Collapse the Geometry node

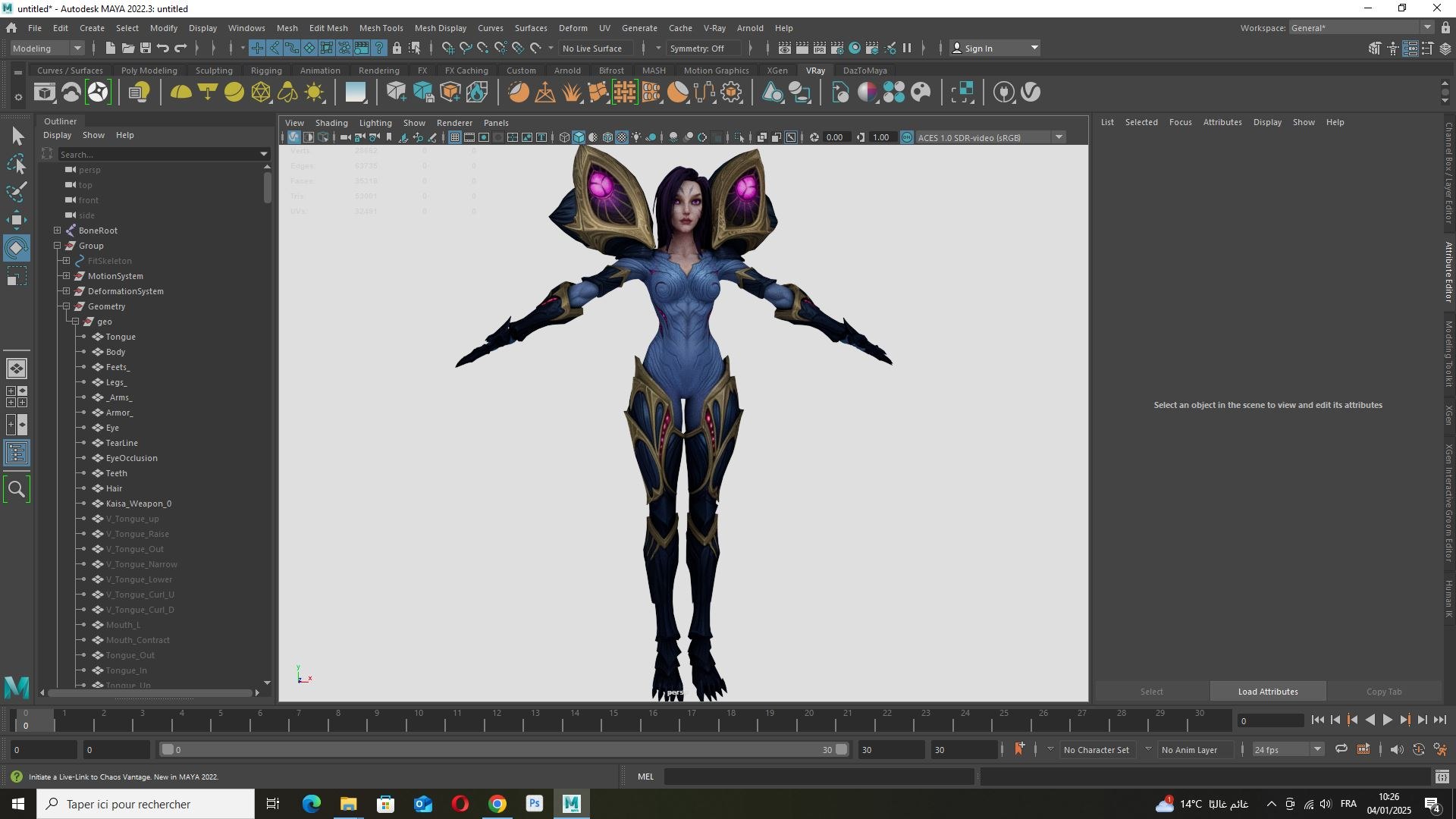[x=66, y=306]
